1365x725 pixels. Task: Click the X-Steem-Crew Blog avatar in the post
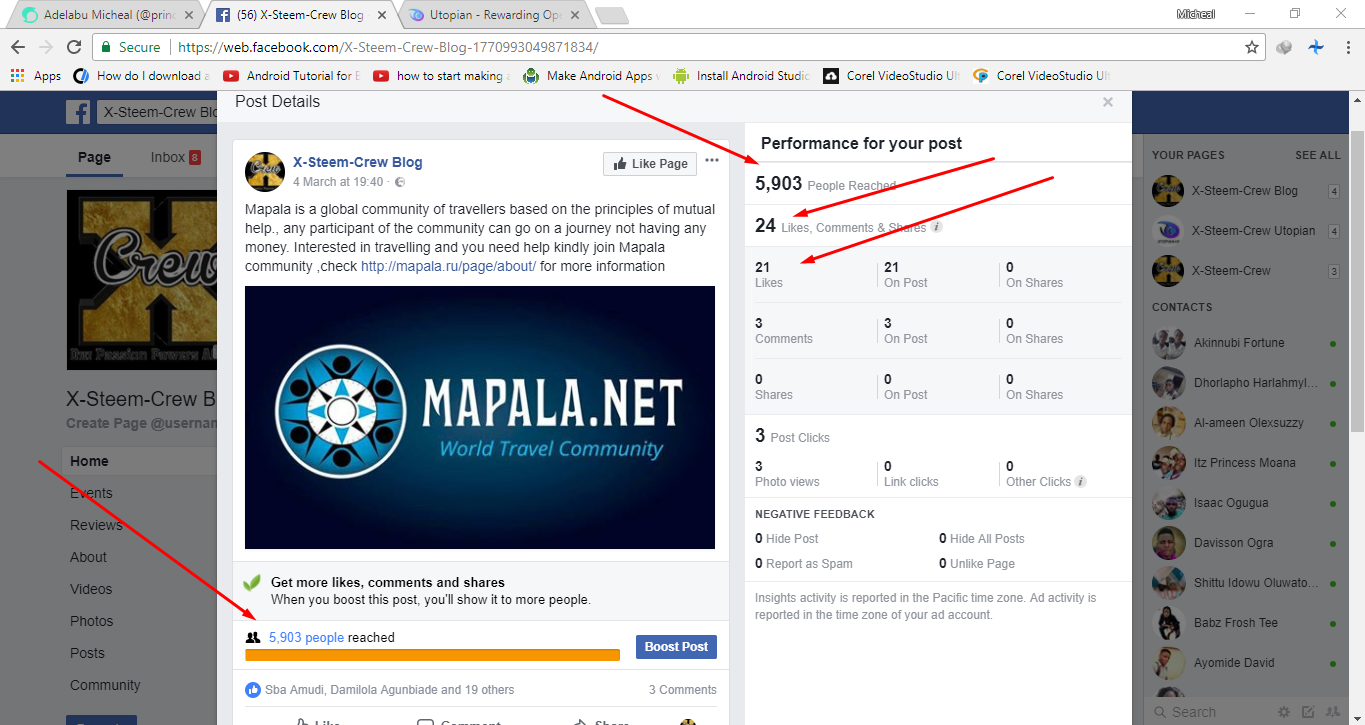[x=265, y=172]
